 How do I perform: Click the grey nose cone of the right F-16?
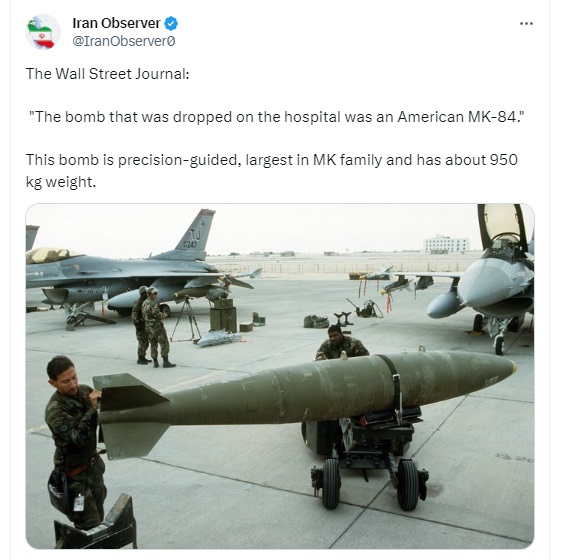477,283
